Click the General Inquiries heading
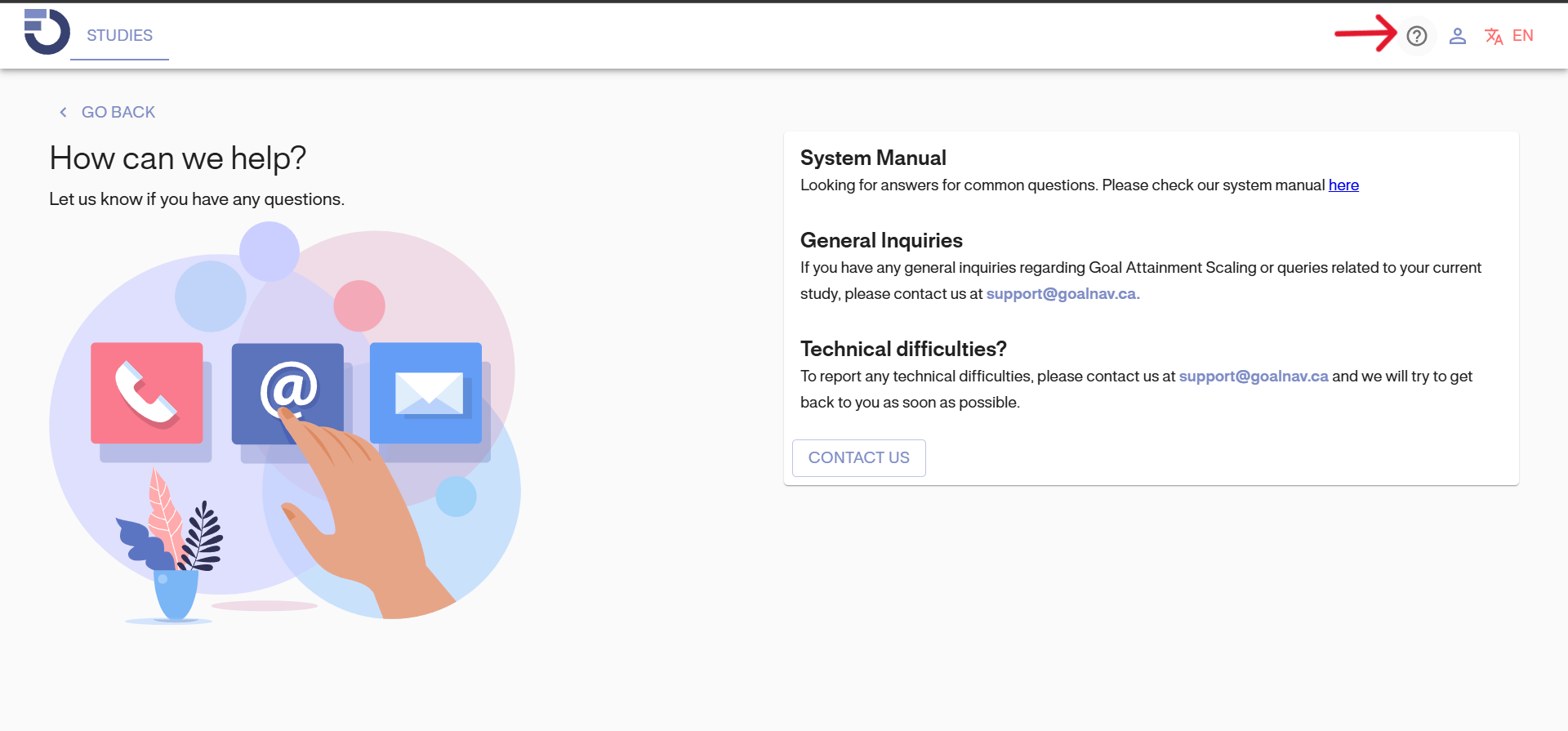 [x=881, y=240]
